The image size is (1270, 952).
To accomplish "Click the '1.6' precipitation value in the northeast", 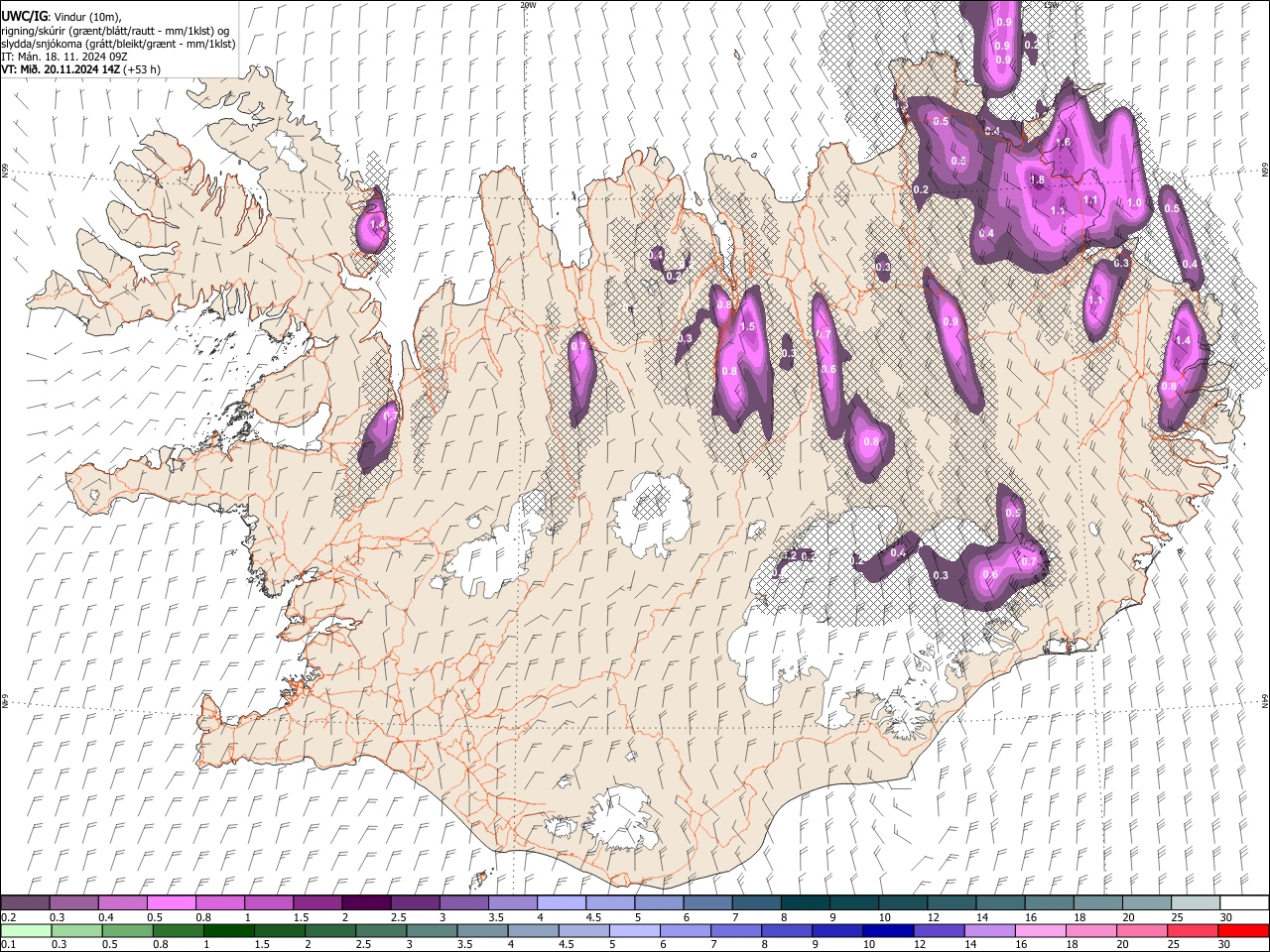I will (1064, 143).
